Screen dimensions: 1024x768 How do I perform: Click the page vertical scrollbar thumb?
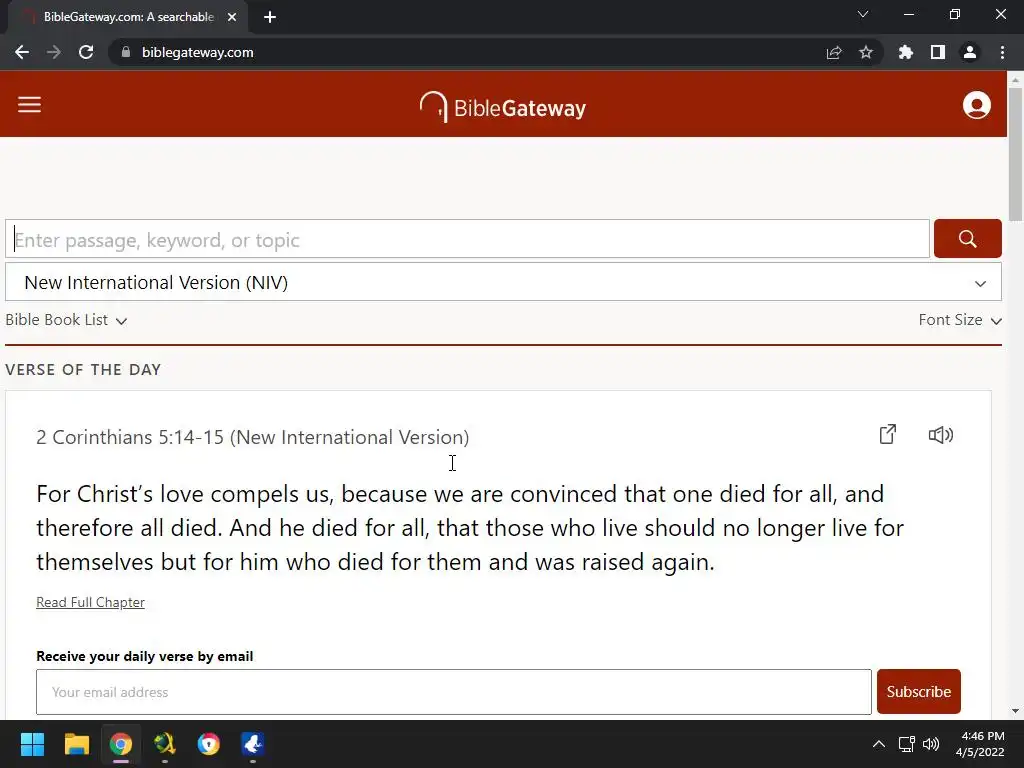coord(1015,154)
